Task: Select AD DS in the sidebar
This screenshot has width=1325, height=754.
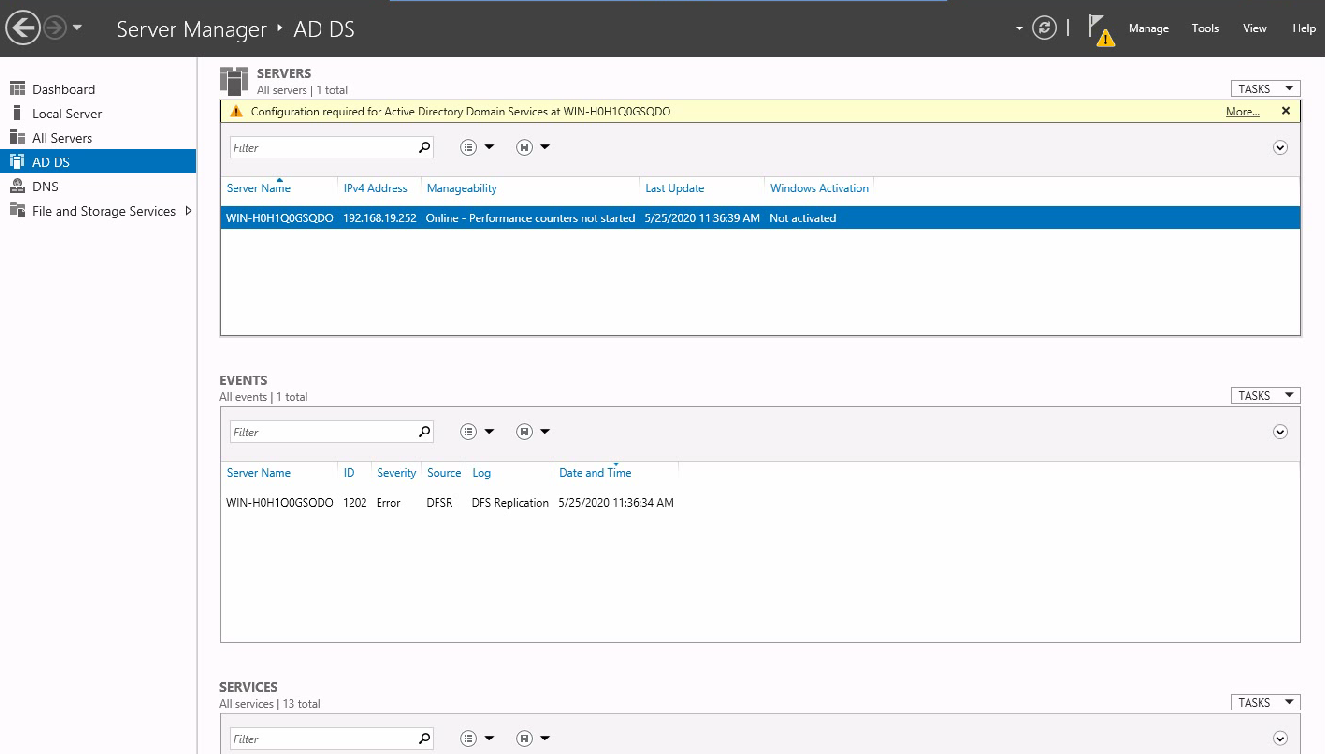Action: [x=98, y=162]
